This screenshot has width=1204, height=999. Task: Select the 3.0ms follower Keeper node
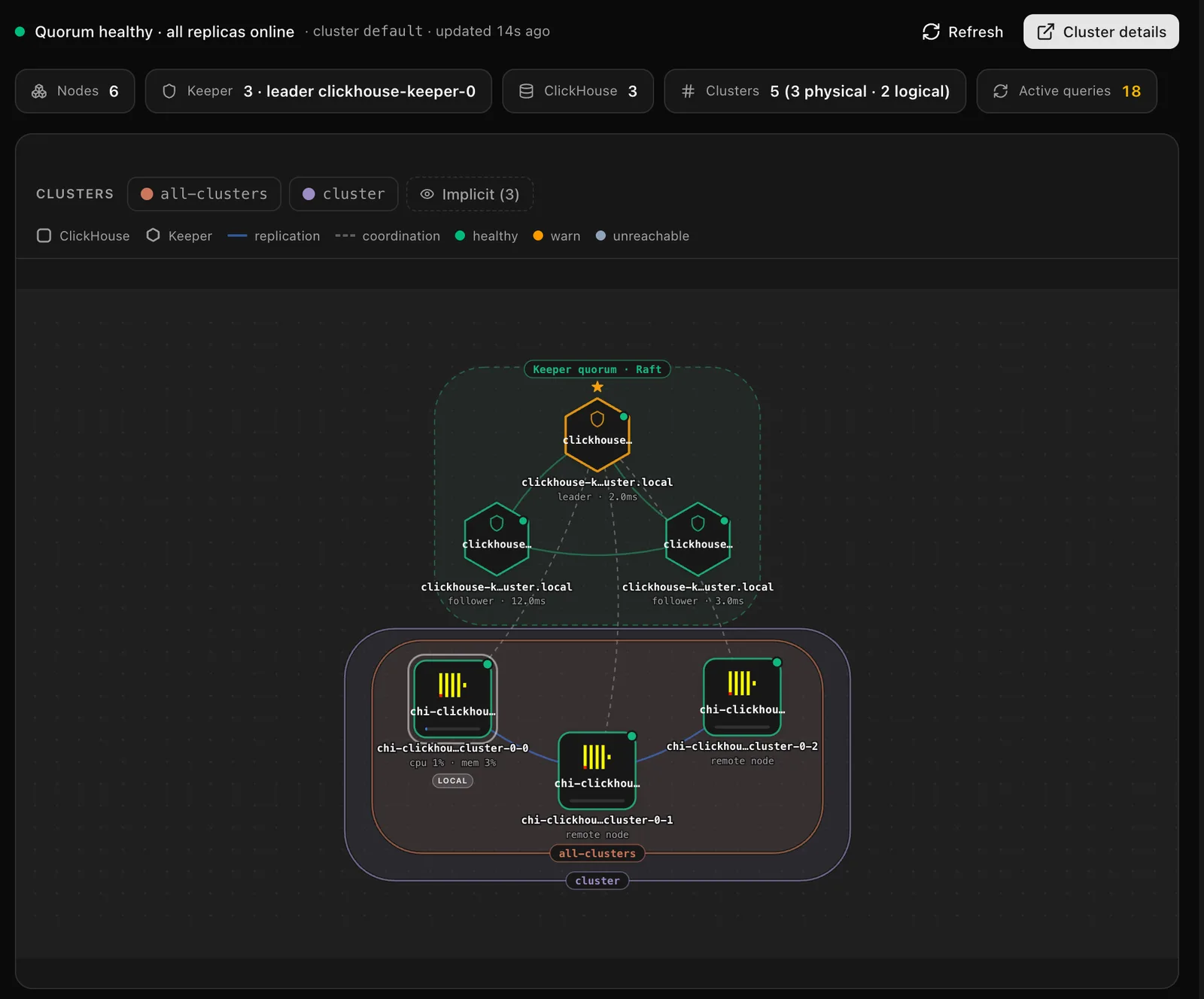[x=698, y=539]
